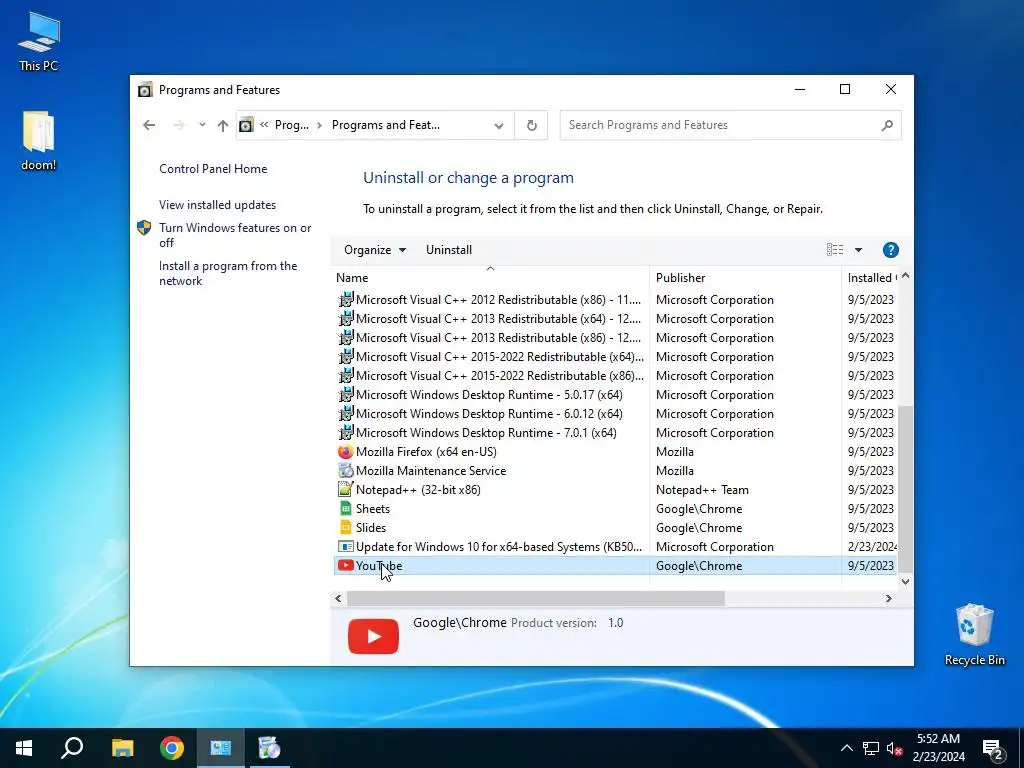Click the Back navigation arrow
1024x768 pixels.
(149, 125)
